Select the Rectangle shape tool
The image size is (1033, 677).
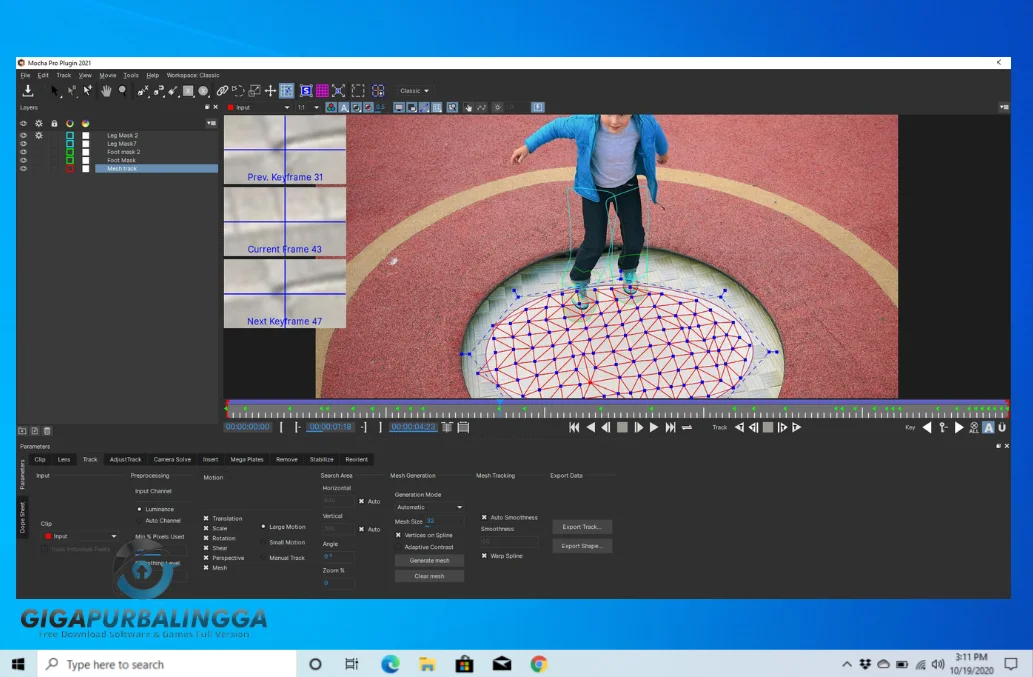pos(188,91)
